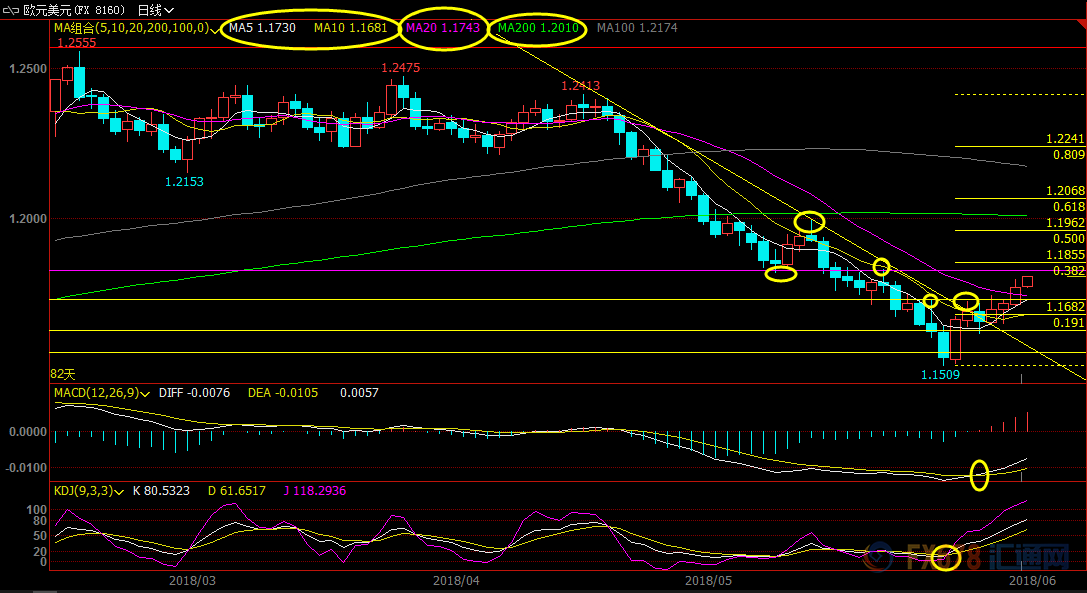This screenshot has height=593, width=1087.
Task: Click the swap icon before 欧元美元 title
Action: tap(10, 9)
